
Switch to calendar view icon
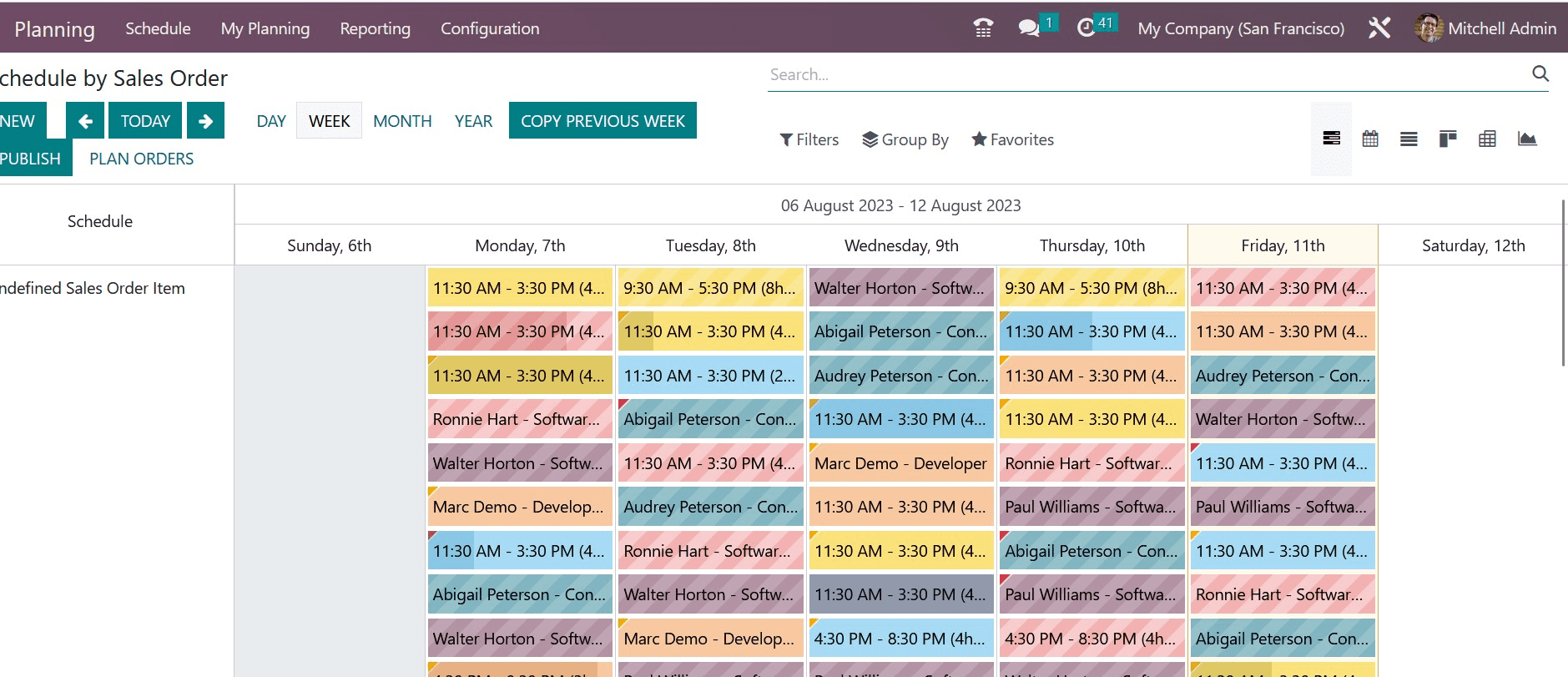[1370, 139]
